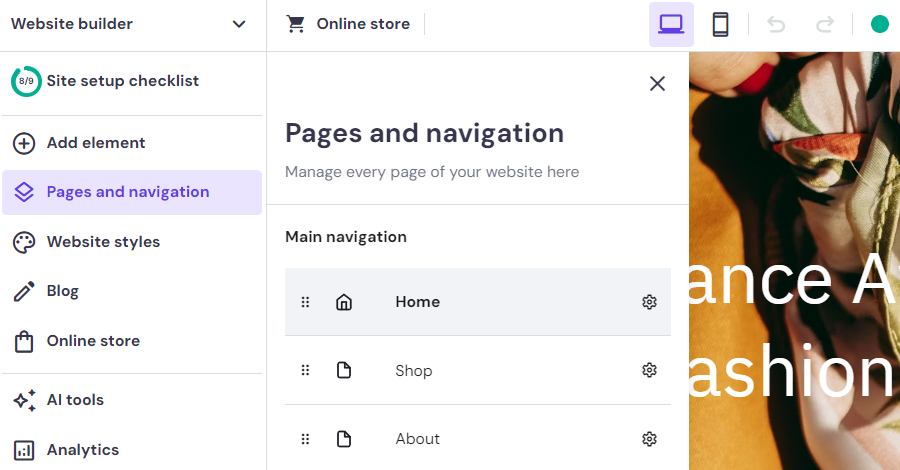Open Analytics from the sidebar

tap(132, 450)
